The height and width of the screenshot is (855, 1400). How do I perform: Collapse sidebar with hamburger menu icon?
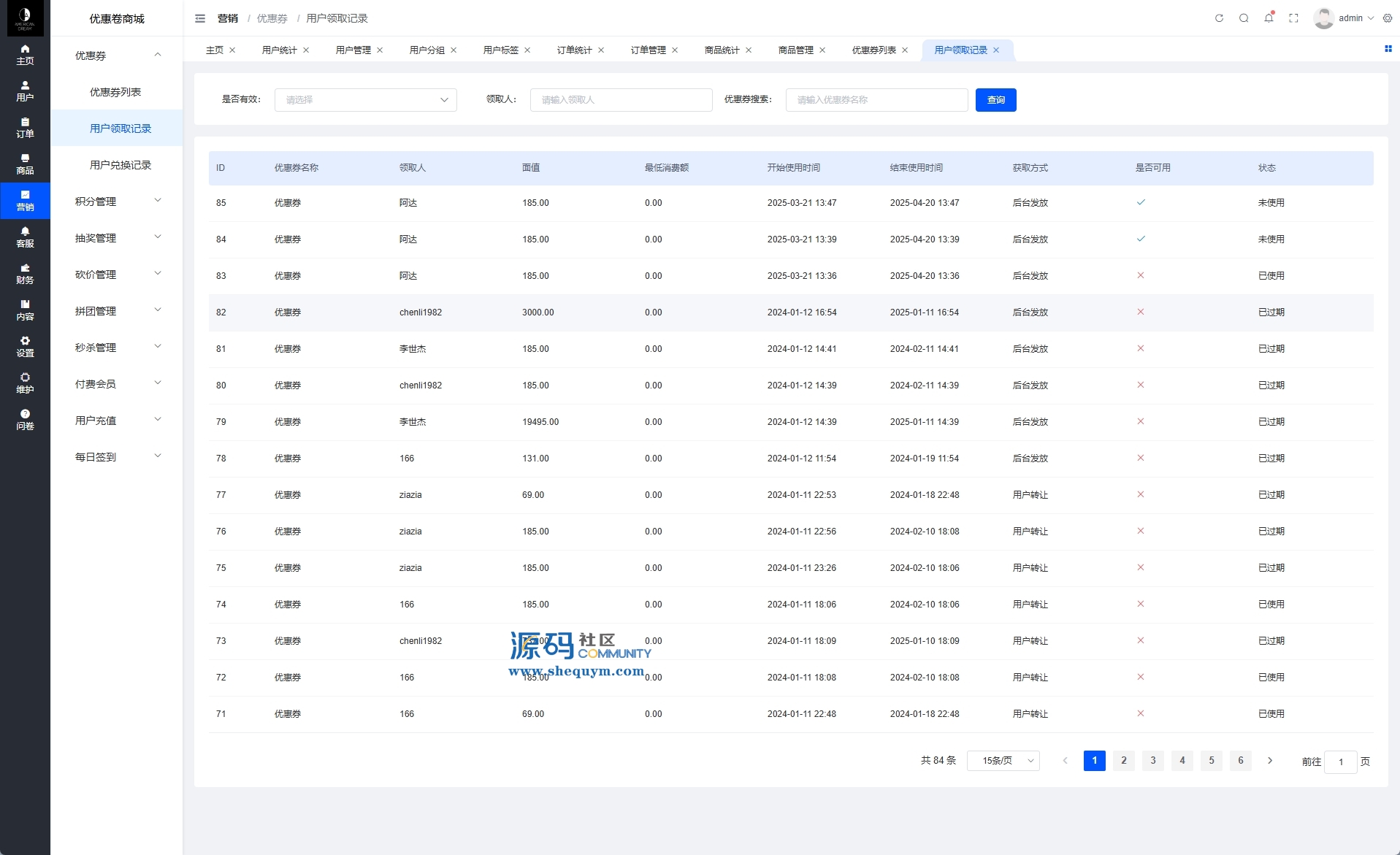click(200, 18)
